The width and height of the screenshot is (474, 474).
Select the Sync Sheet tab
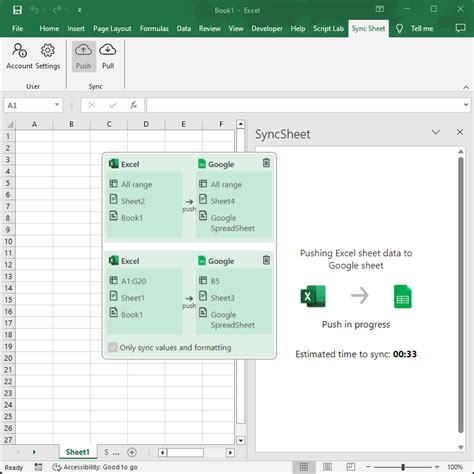[368, 29]
